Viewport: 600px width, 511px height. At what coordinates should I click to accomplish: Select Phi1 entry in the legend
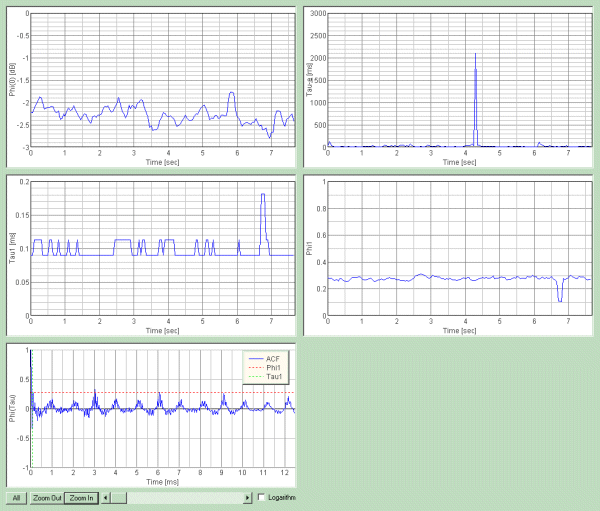point(268,366)
